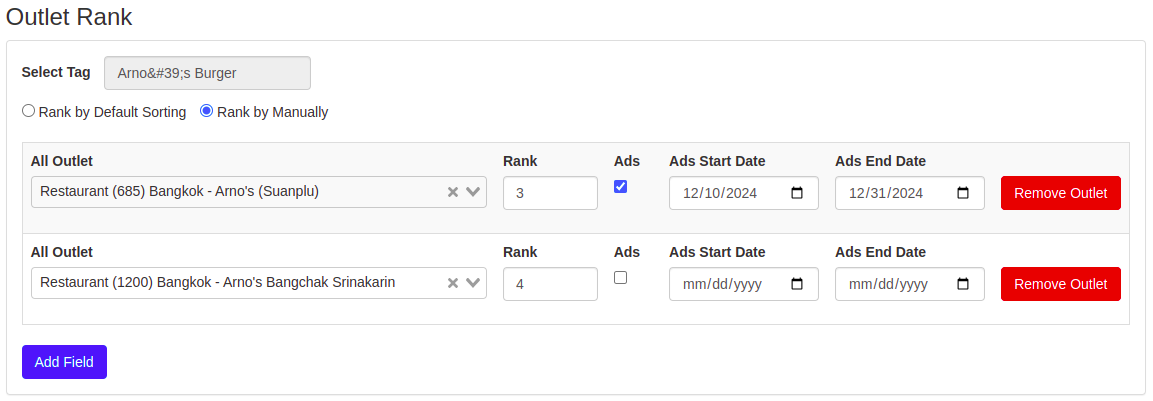Click the Select Tag field with Arno's Burger
1153x401 pixels.
pyautogui.click(x=207, y=73)
